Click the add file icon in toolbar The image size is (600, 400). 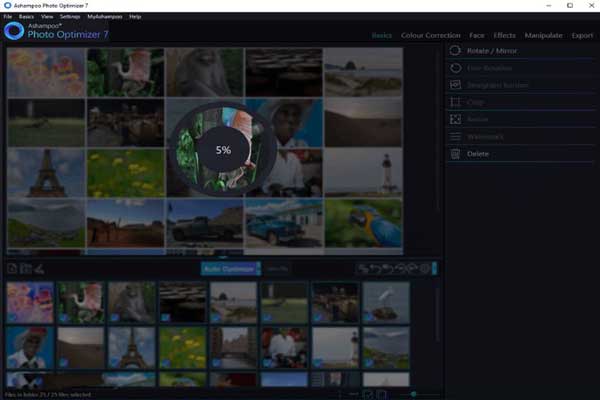click(12, 269)
